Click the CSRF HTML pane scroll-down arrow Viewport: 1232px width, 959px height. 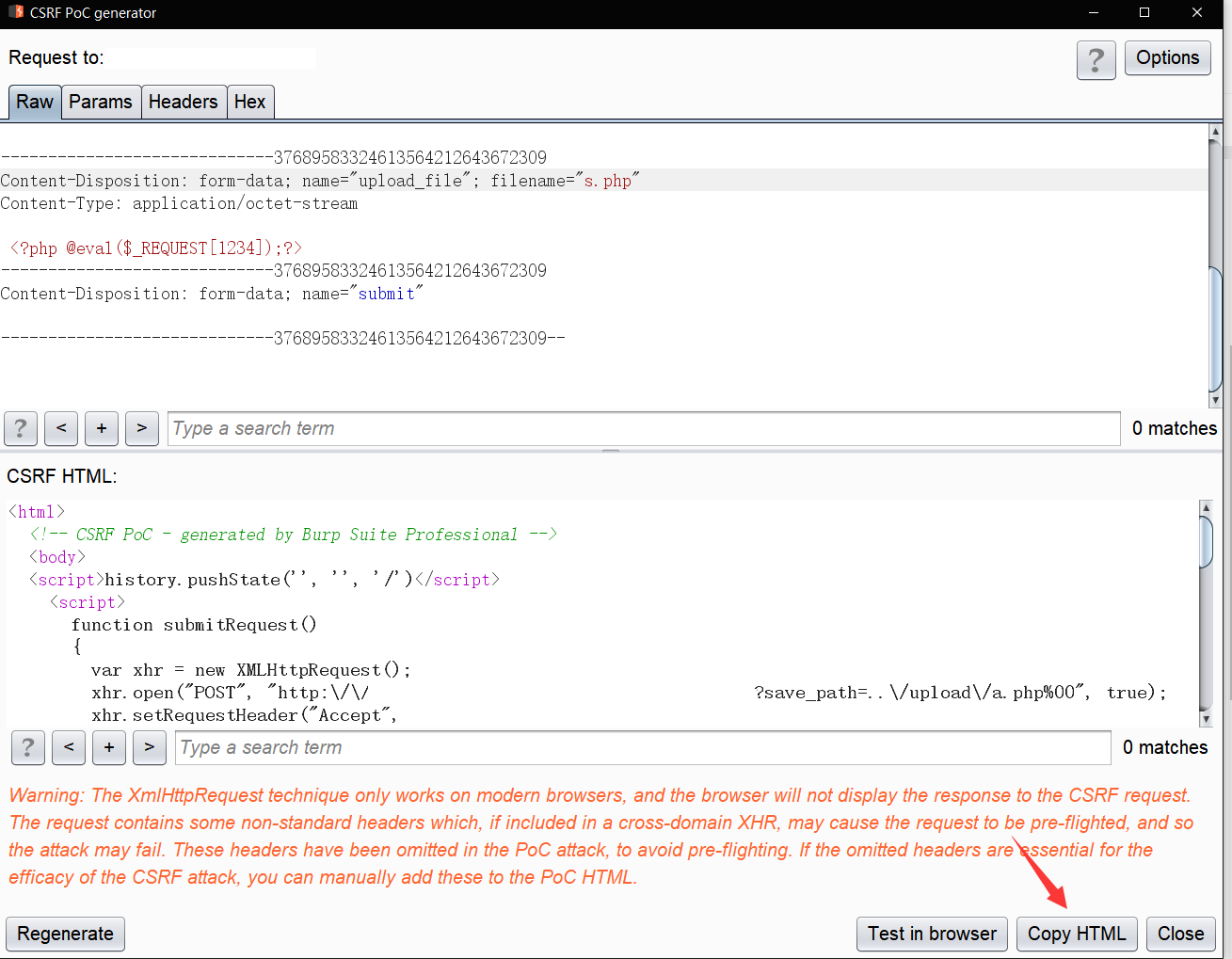pos(1207,719)
